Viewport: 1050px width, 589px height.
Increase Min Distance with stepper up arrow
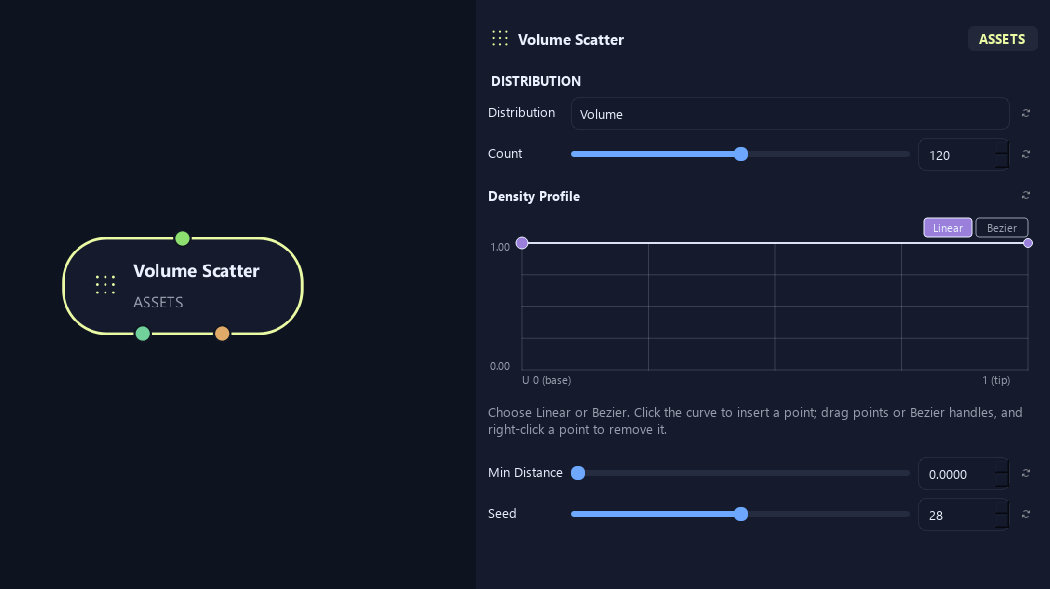(1002, 467)
